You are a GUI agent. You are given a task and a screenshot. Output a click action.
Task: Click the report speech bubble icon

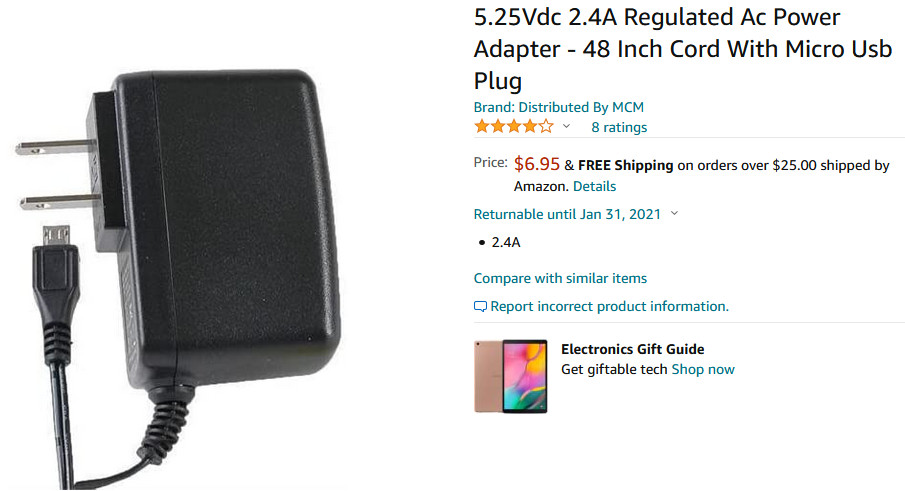480,306
